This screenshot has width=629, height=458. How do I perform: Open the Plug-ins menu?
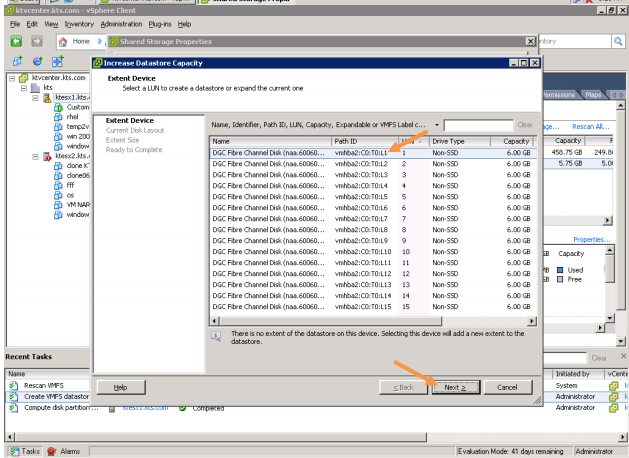[160, 24]
